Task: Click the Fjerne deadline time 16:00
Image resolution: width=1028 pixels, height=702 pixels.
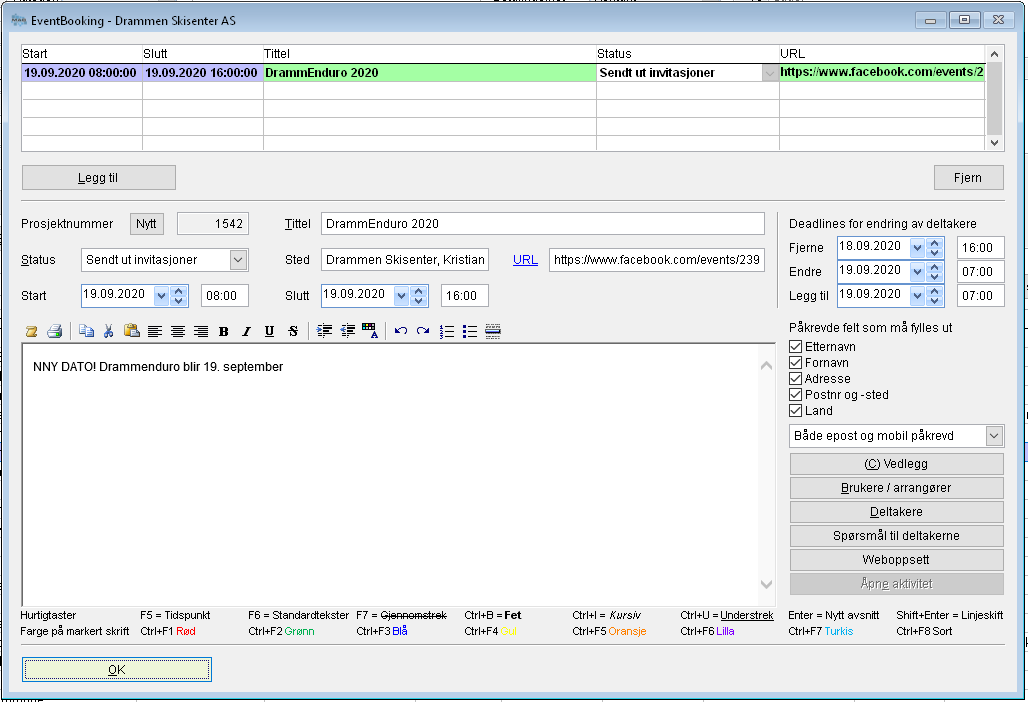Action: click(x=981, y=248)
